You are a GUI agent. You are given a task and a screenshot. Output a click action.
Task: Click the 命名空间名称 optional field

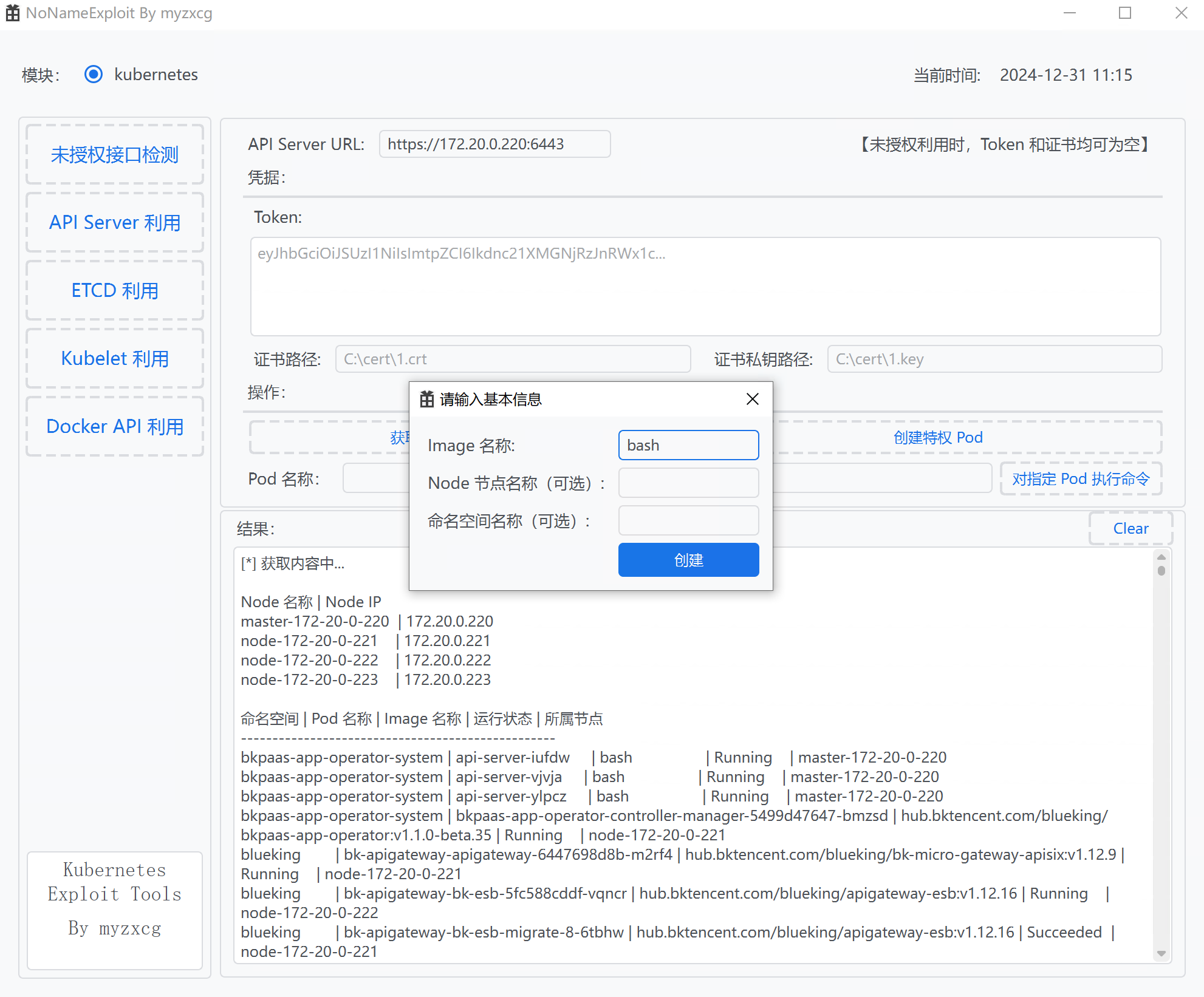point(688,520)
